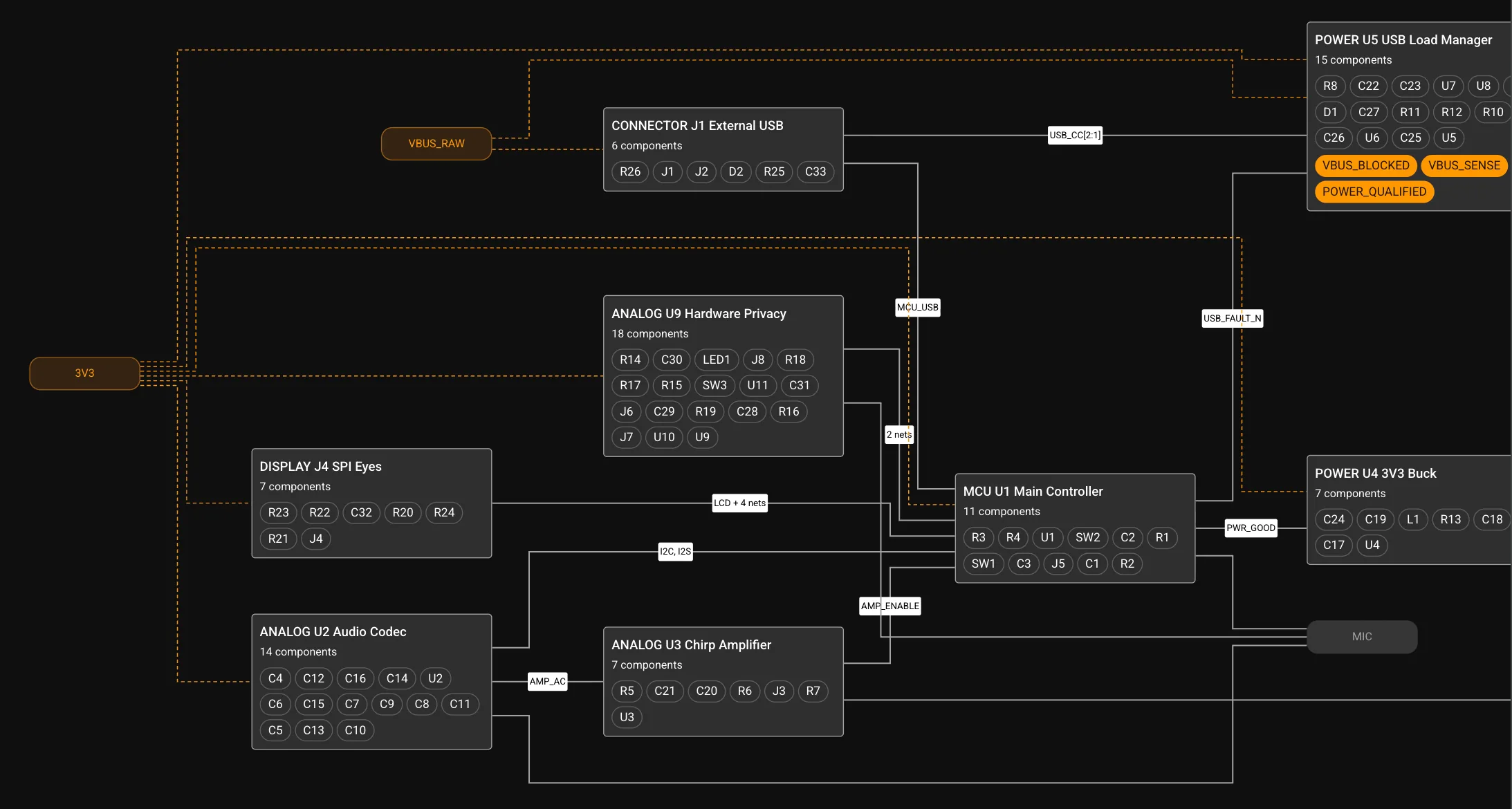Click component C29 chip
Viewport: 1512px width, 809px height.
click(664, 412)
